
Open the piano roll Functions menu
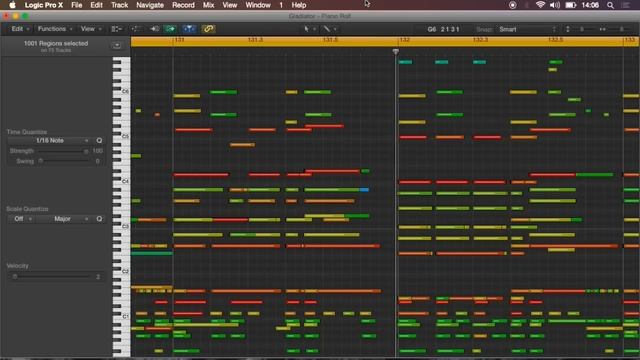55,29
